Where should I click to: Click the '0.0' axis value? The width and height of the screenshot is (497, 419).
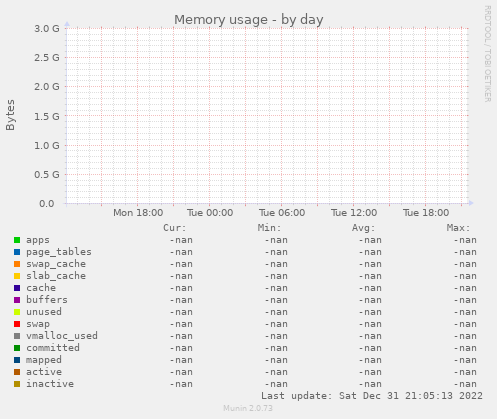[x=47, y=204]
